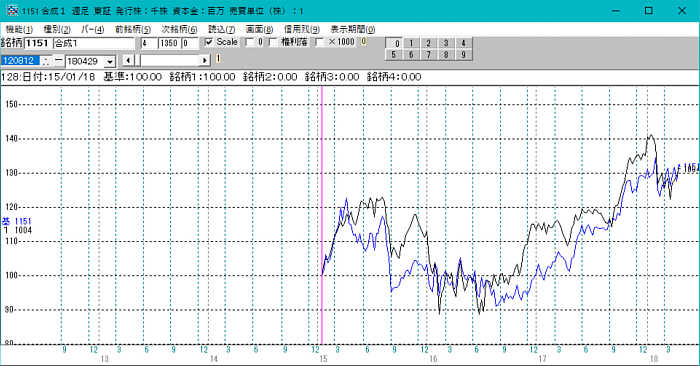Click the horizontal scrollbar track
This screenshot has height=366, width=700.
point(170,60)
